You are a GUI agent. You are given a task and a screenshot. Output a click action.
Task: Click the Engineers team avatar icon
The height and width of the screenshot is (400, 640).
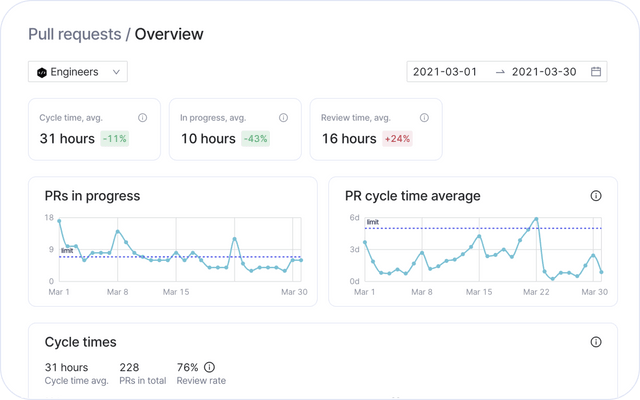point(41,72)
